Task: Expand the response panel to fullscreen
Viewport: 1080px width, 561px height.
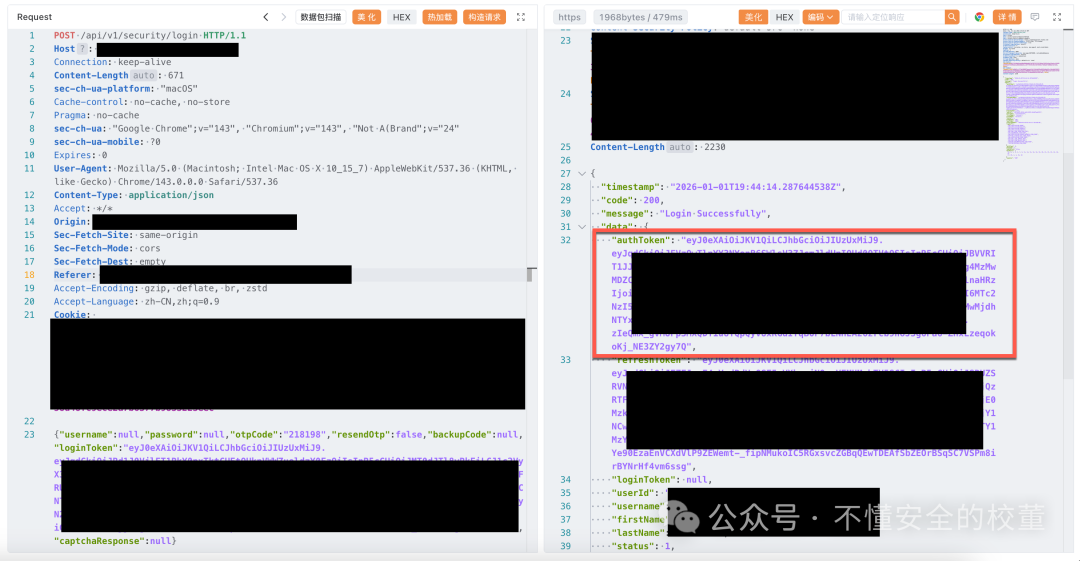Action: 1057,17
